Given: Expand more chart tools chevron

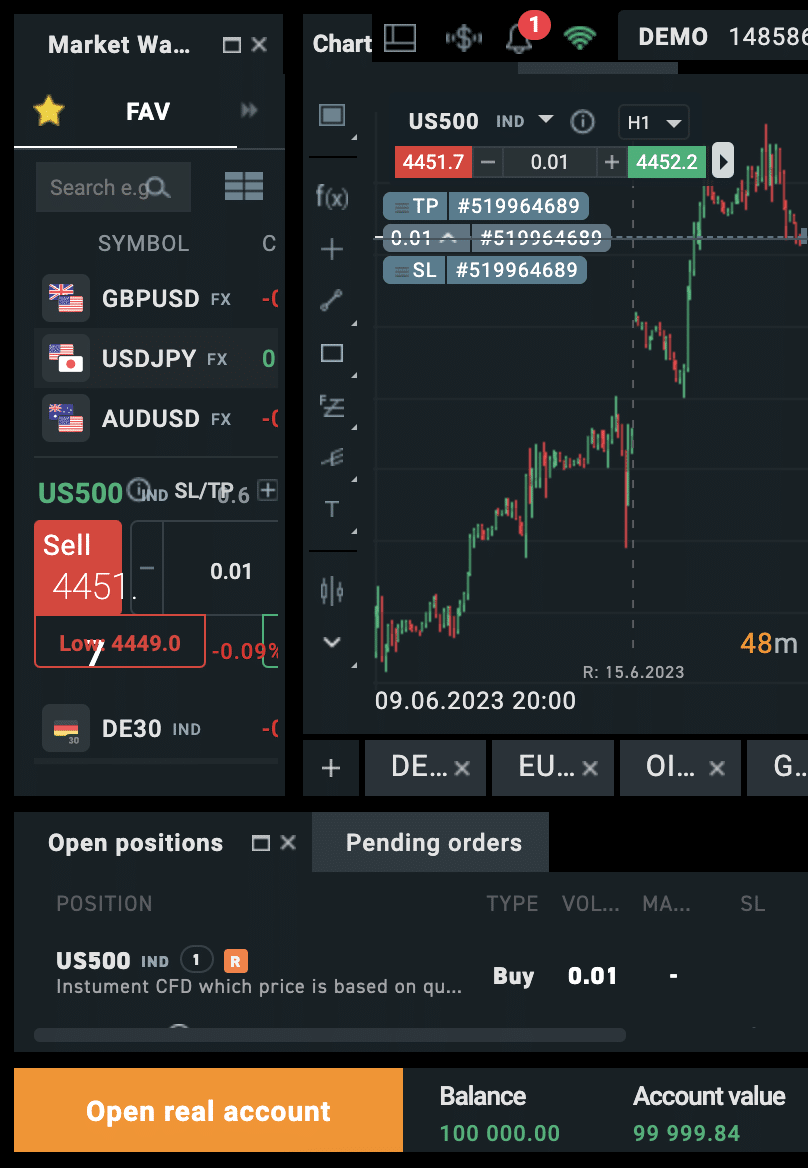Looking at the screenshot, I should (x=332, y=642).
